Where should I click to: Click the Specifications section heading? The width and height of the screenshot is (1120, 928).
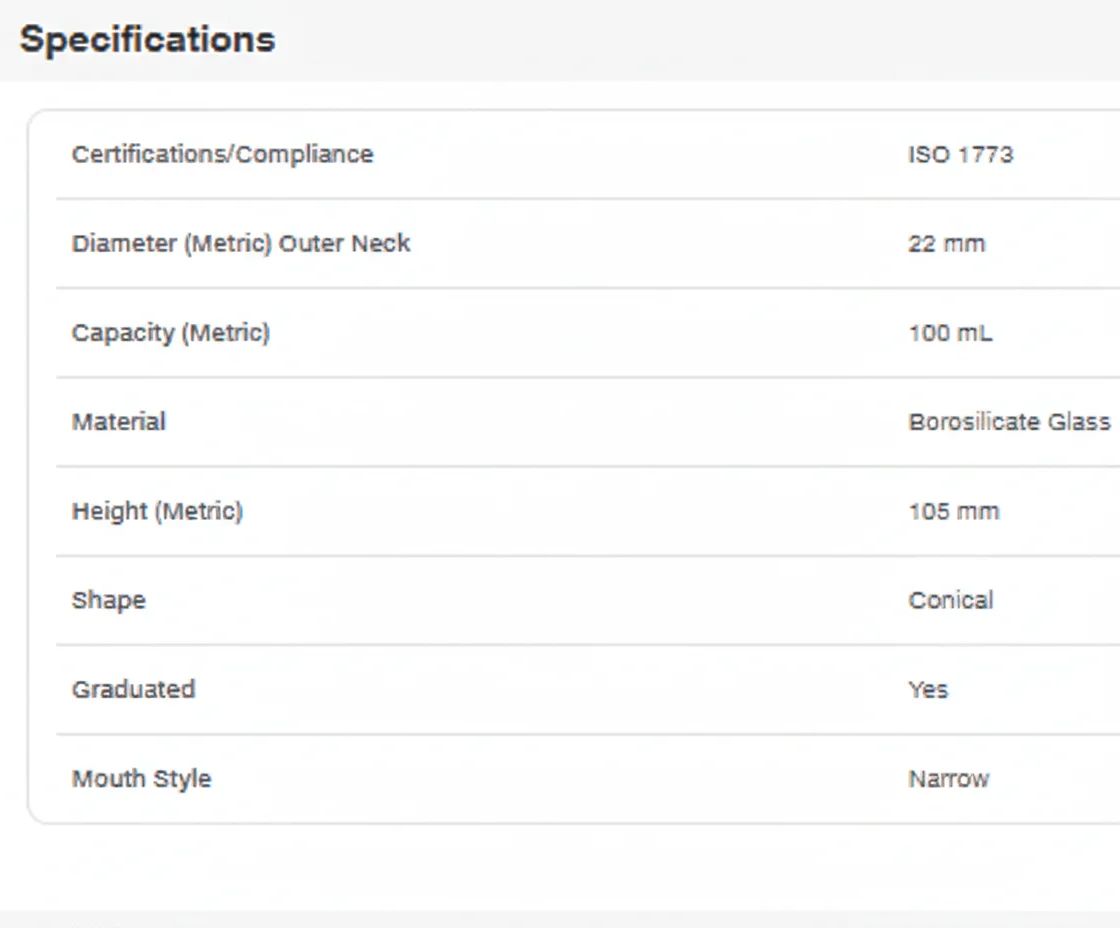click(147, 40)
